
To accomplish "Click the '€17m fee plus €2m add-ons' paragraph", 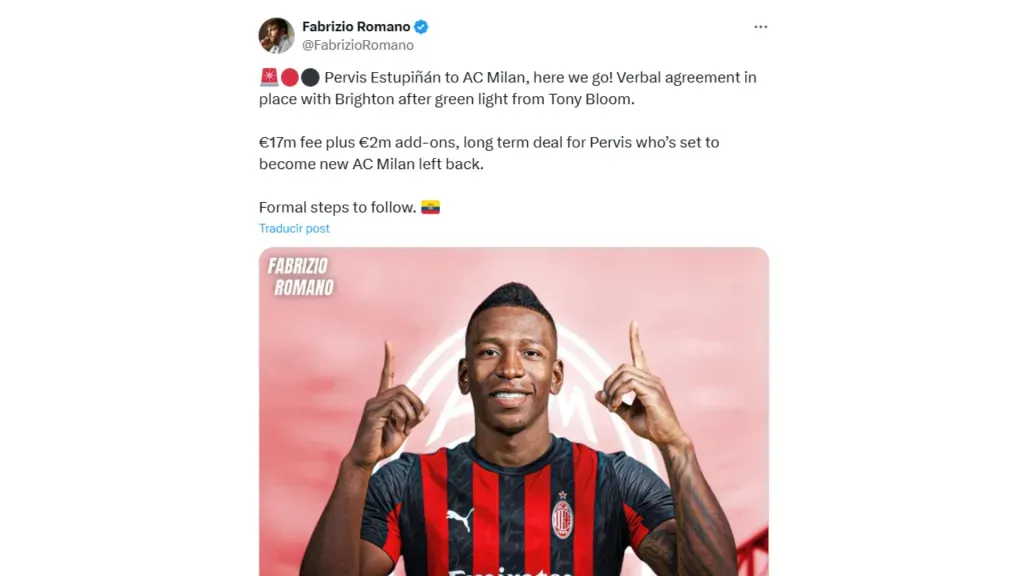I will click(488, 153).
